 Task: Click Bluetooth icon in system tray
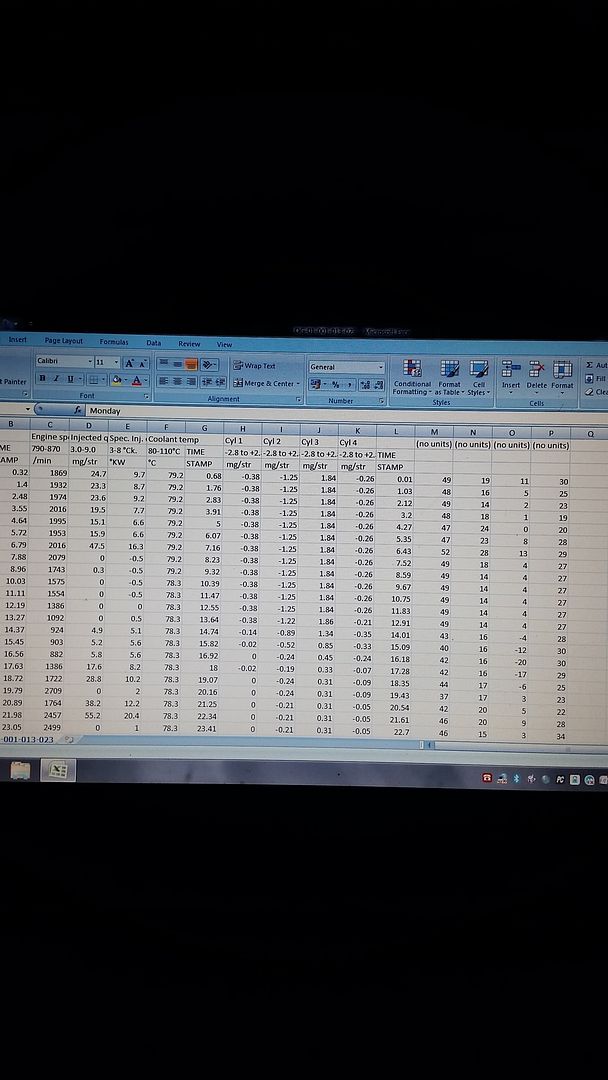pos(517,778)
